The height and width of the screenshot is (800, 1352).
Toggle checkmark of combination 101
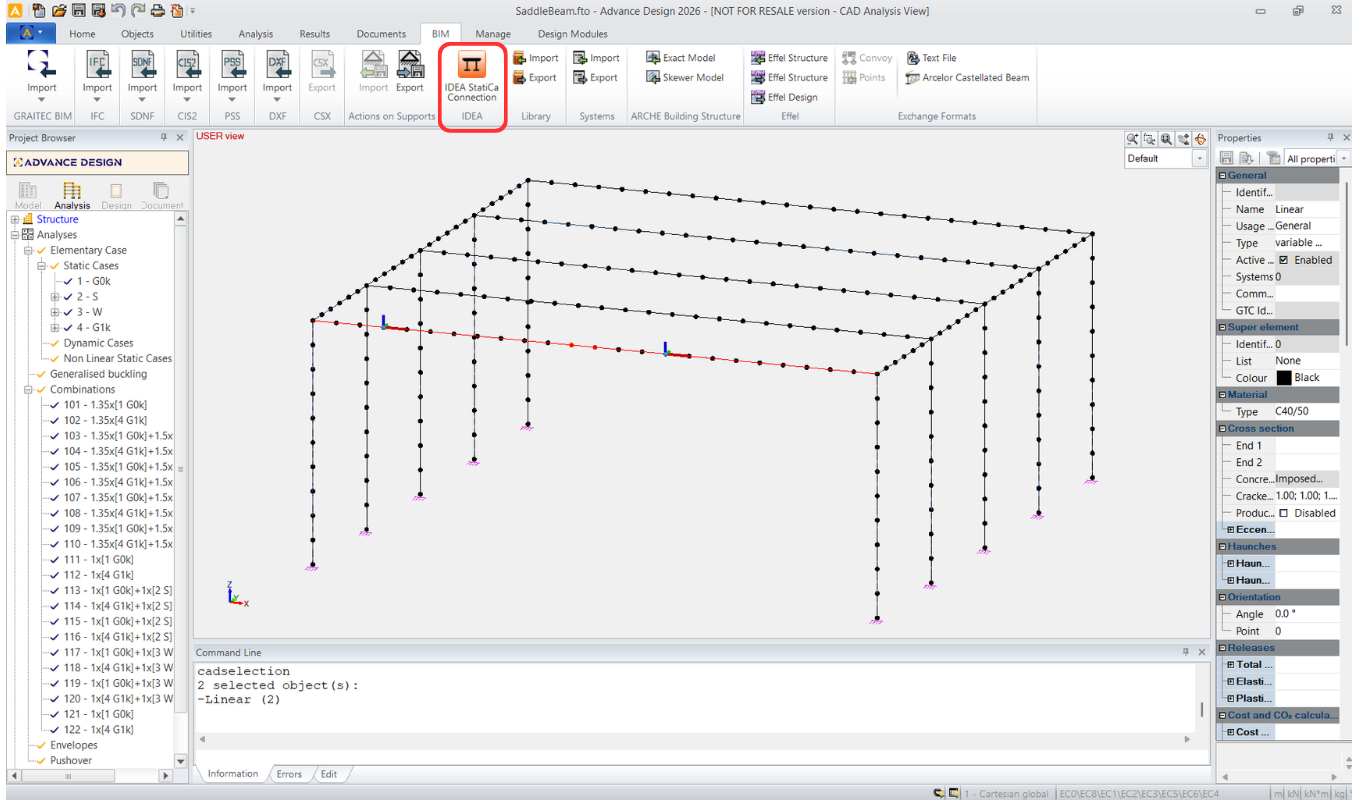55,405
